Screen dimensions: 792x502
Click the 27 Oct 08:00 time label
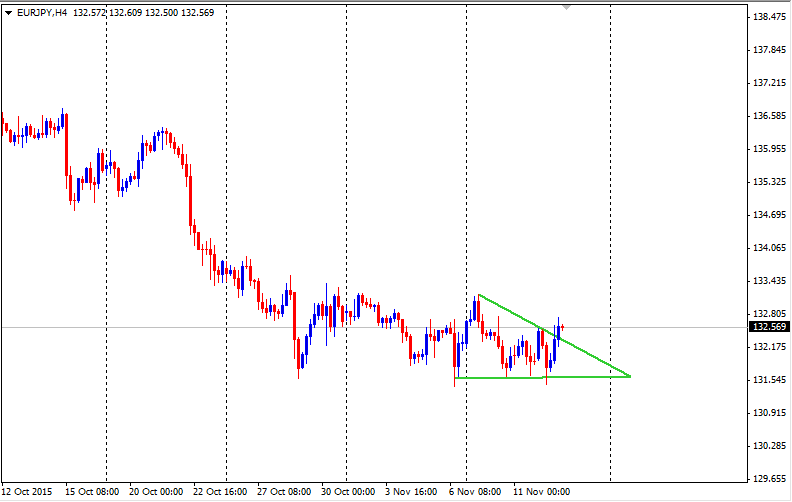[x=284, y=491]
